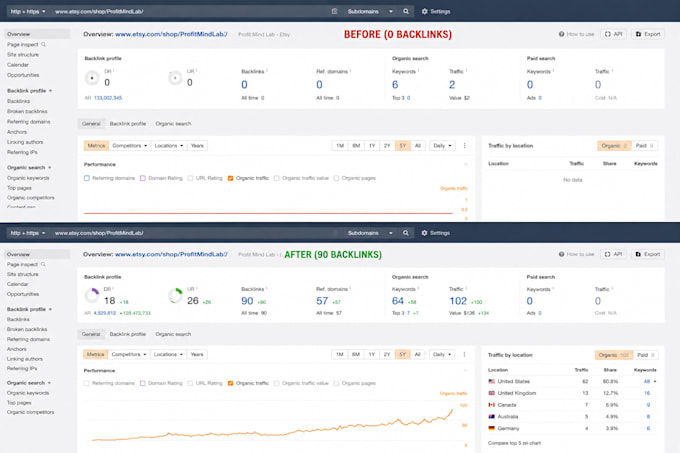Open the Competitors dropdown in the before panel

(x=130, y=146)
